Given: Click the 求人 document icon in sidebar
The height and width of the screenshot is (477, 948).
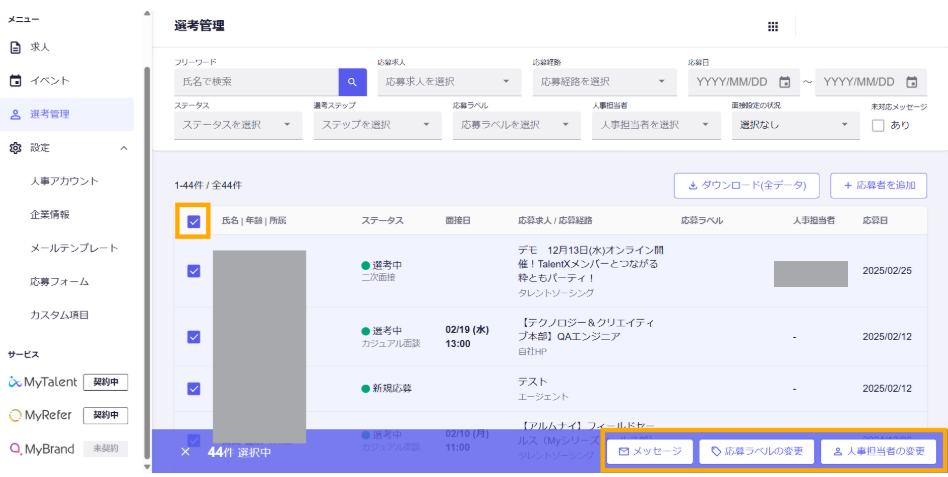Looking at the screenshot, I should click(x=15, y=47).
